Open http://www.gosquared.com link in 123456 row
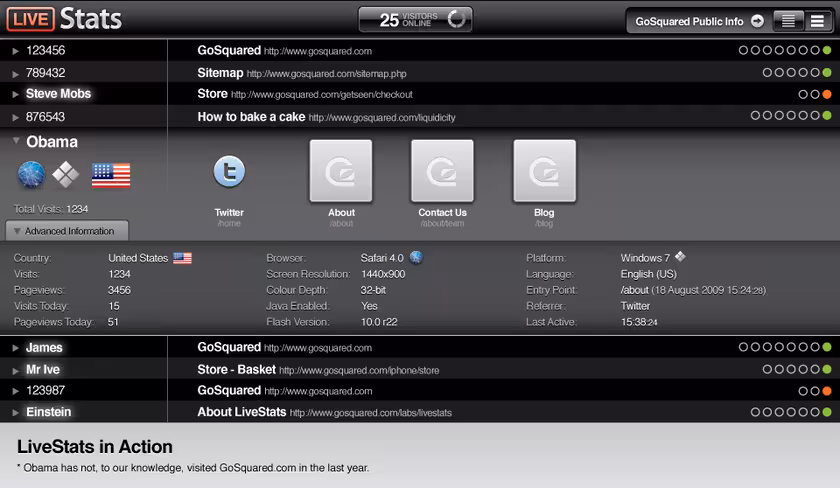Screen dimensions: 840x488 [x=318, y=51]
